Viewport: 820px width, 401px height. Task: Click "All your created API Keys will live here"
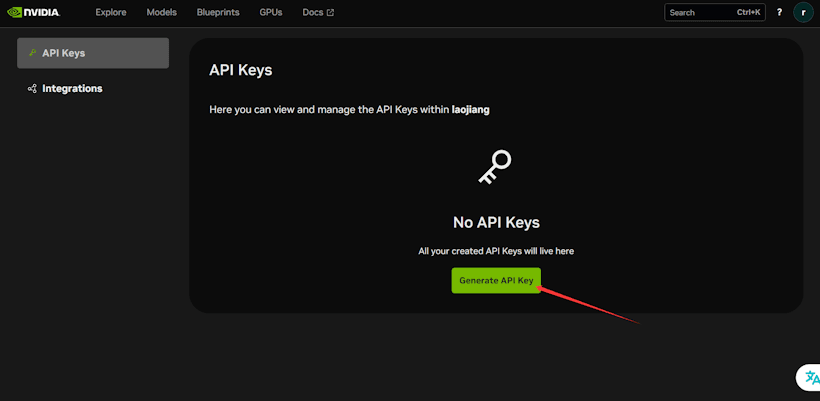[496, 251]
